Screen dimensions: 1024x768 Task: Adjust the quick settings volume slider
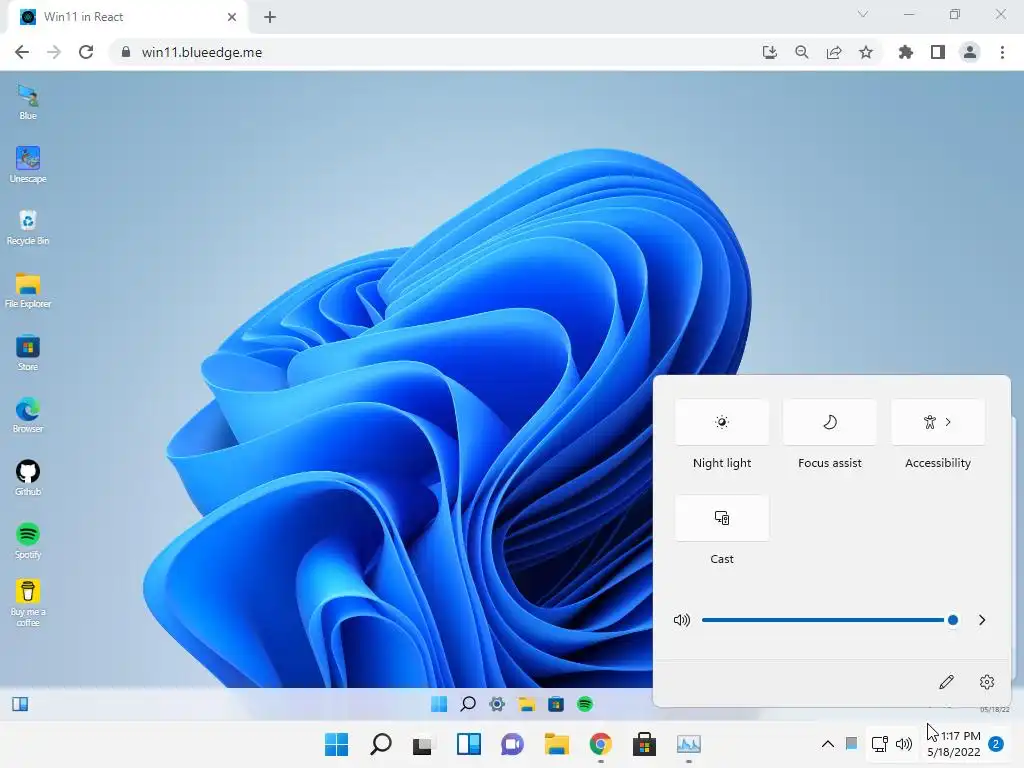pos(830,620)
